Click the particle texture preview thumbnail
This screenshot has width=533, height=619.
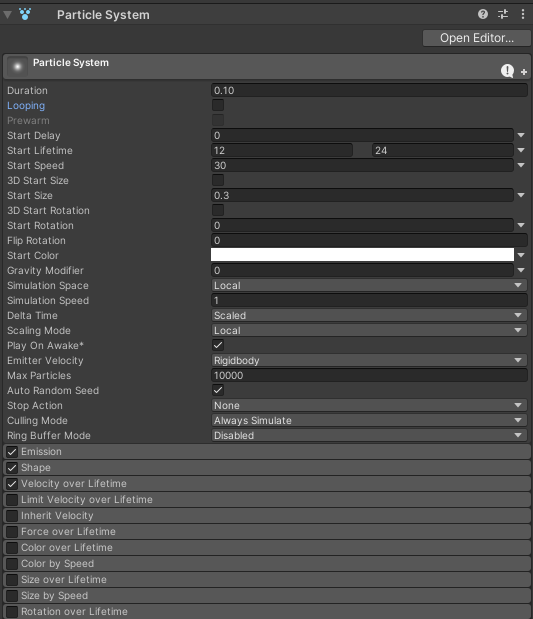pyautogui.click(x=17, y=66)
